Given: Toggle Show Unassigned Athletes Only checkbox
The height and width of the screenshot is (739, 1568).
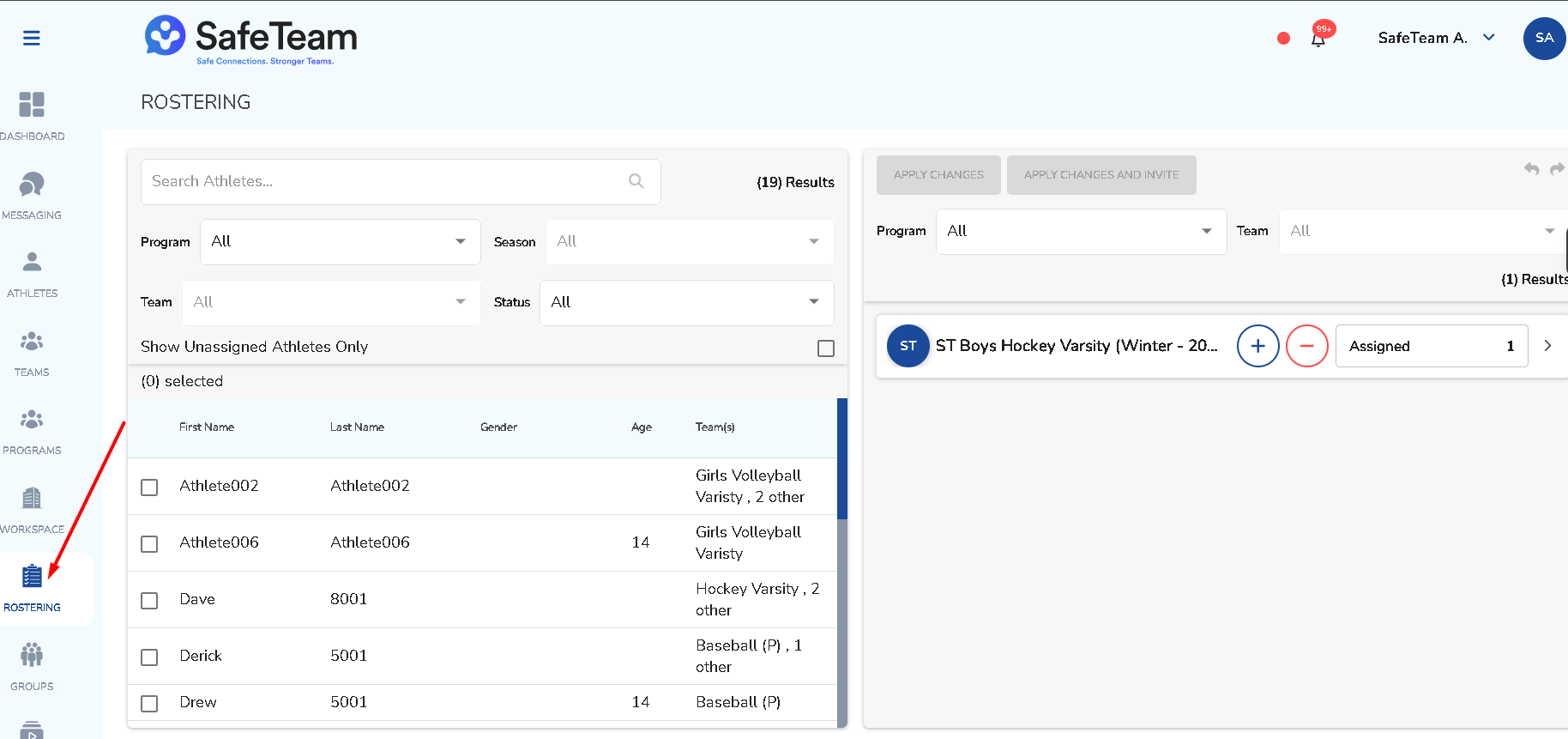Looking at the screenshot, I should [x=826, y=348].
